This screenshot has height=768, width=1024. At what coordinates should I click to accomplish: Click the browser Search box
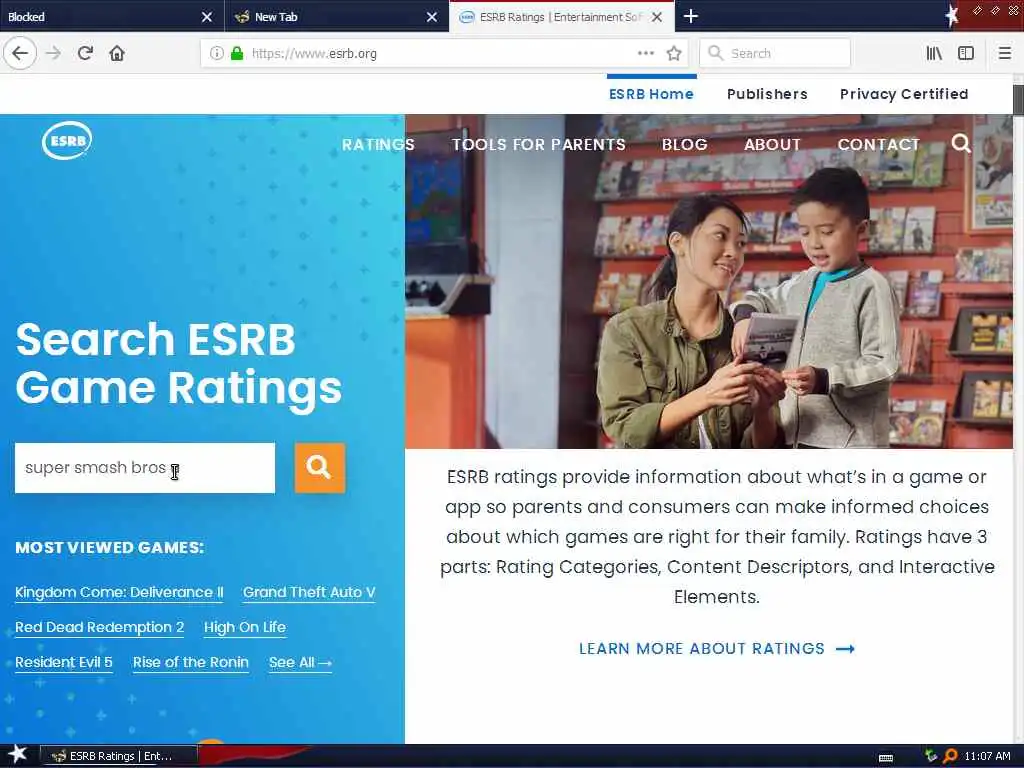click(x=775, y=54)
